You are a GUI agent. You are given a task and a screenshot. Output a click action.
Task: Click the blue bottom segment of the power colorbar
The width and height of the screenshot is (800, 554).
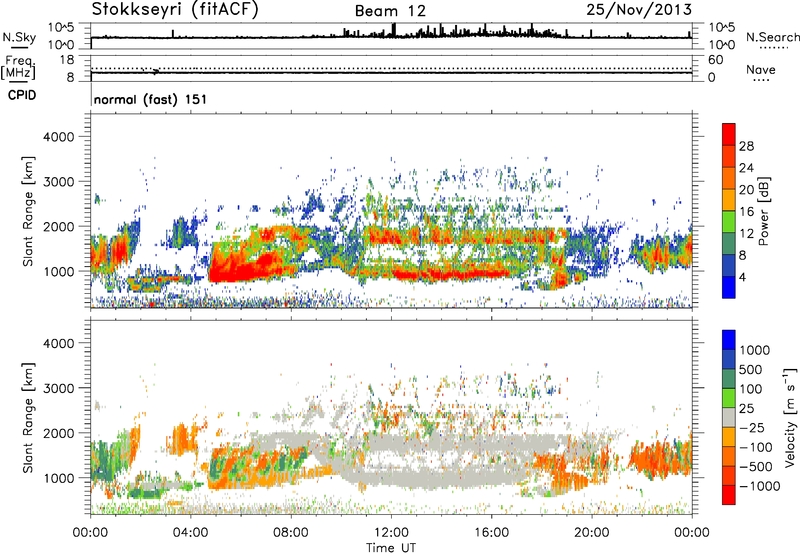729,287
